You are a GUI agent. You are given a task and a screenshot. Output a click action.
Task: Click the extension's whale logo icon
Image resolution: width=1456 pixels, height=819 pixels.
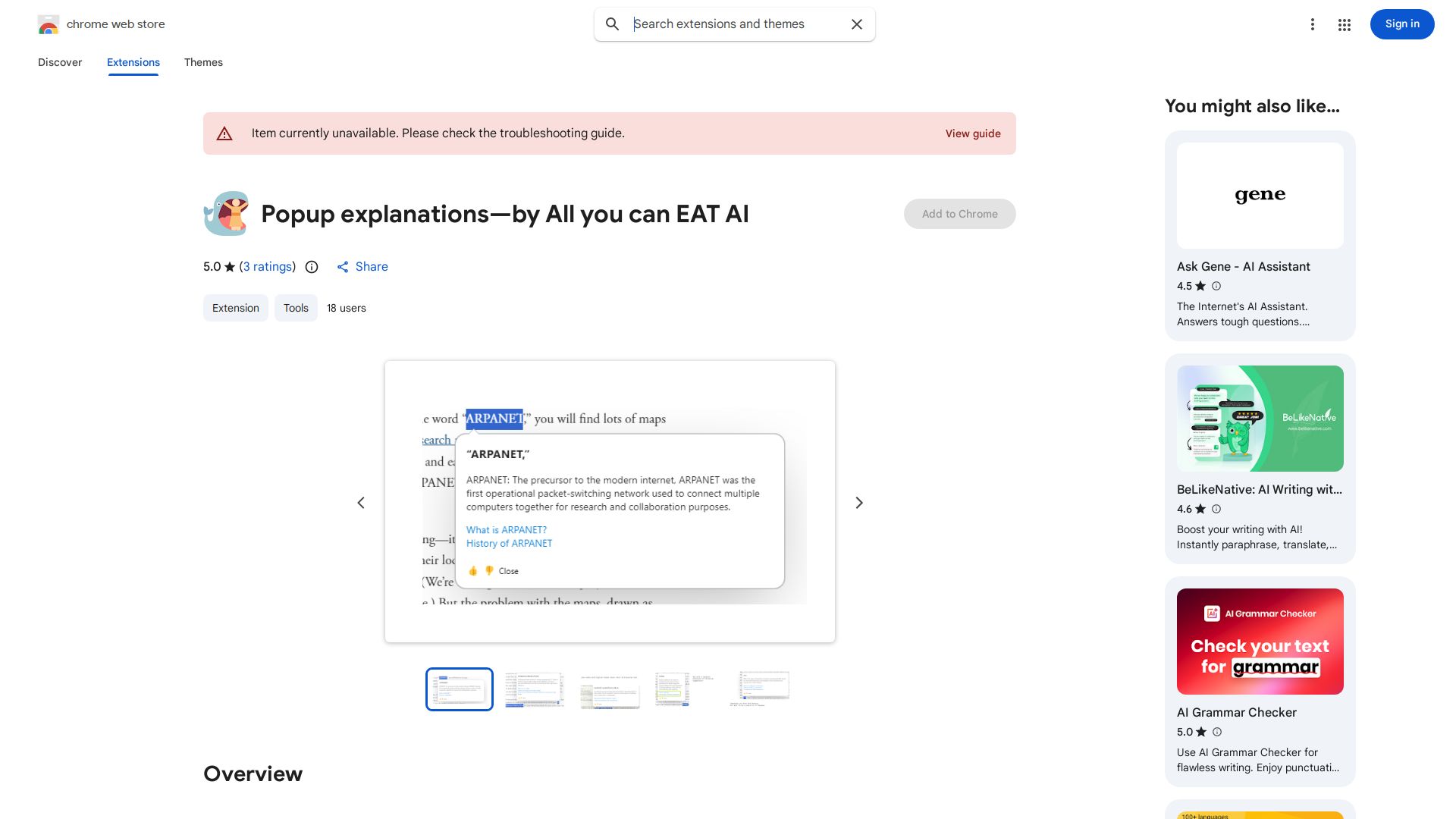coord(226,214)
